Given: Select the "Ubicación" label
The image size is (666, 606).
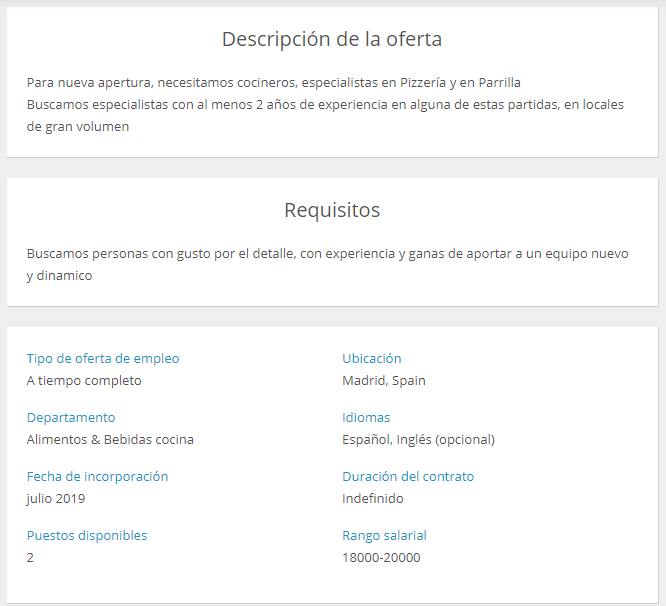Looking at the screenshot, I should pyautogui.click(x=372, y=358).
